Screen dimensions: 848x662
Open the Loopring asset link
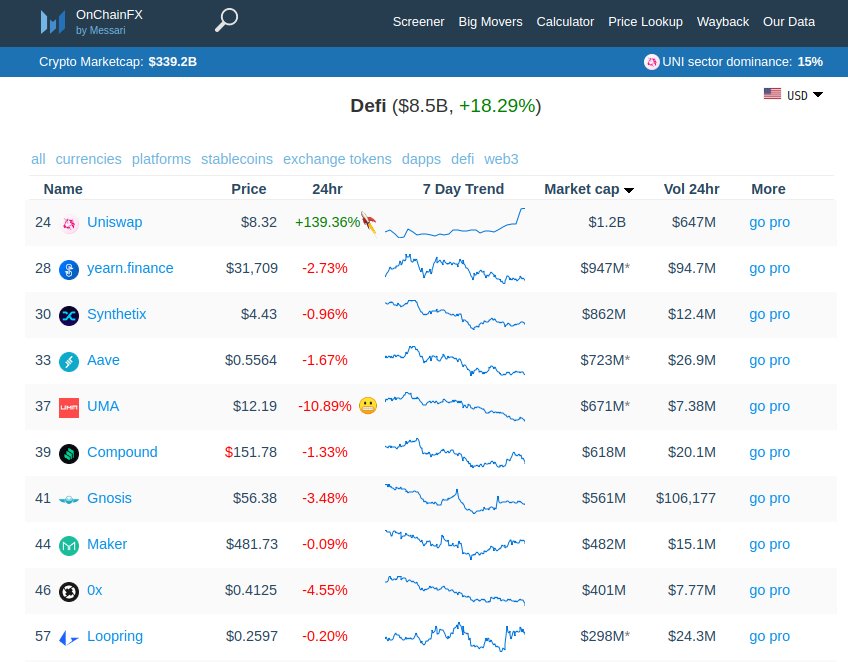pyautogui.click(x=115, y=637)
